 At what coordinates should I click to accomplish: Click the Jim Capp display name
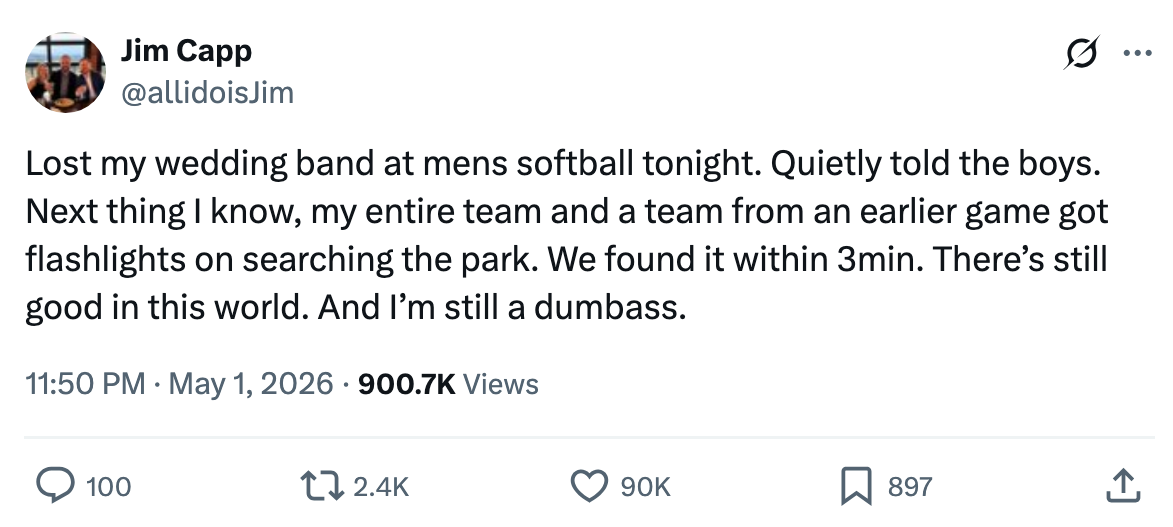pyautogui.click(x=186, y=51)
